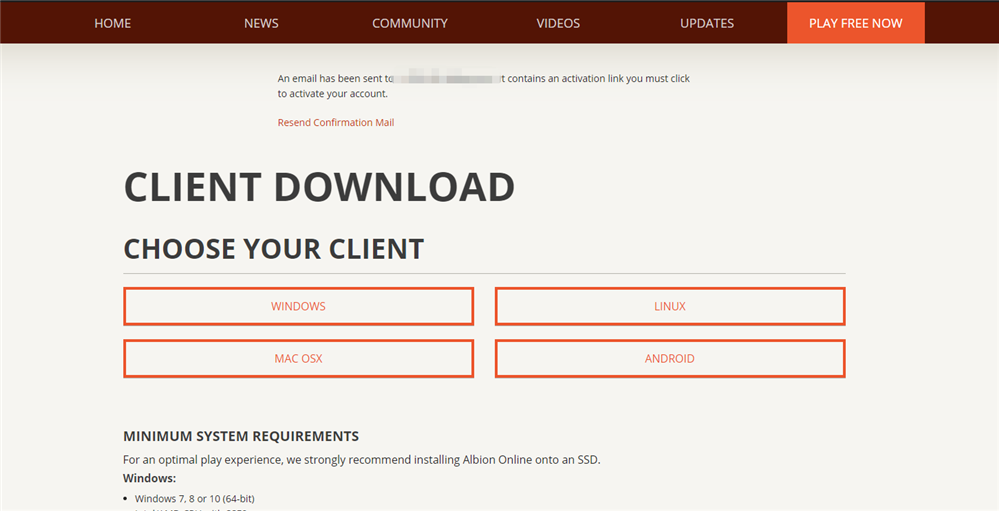Download the LINUX client
Viewport: 999px width, 511px height.
(x=670, y=306)
